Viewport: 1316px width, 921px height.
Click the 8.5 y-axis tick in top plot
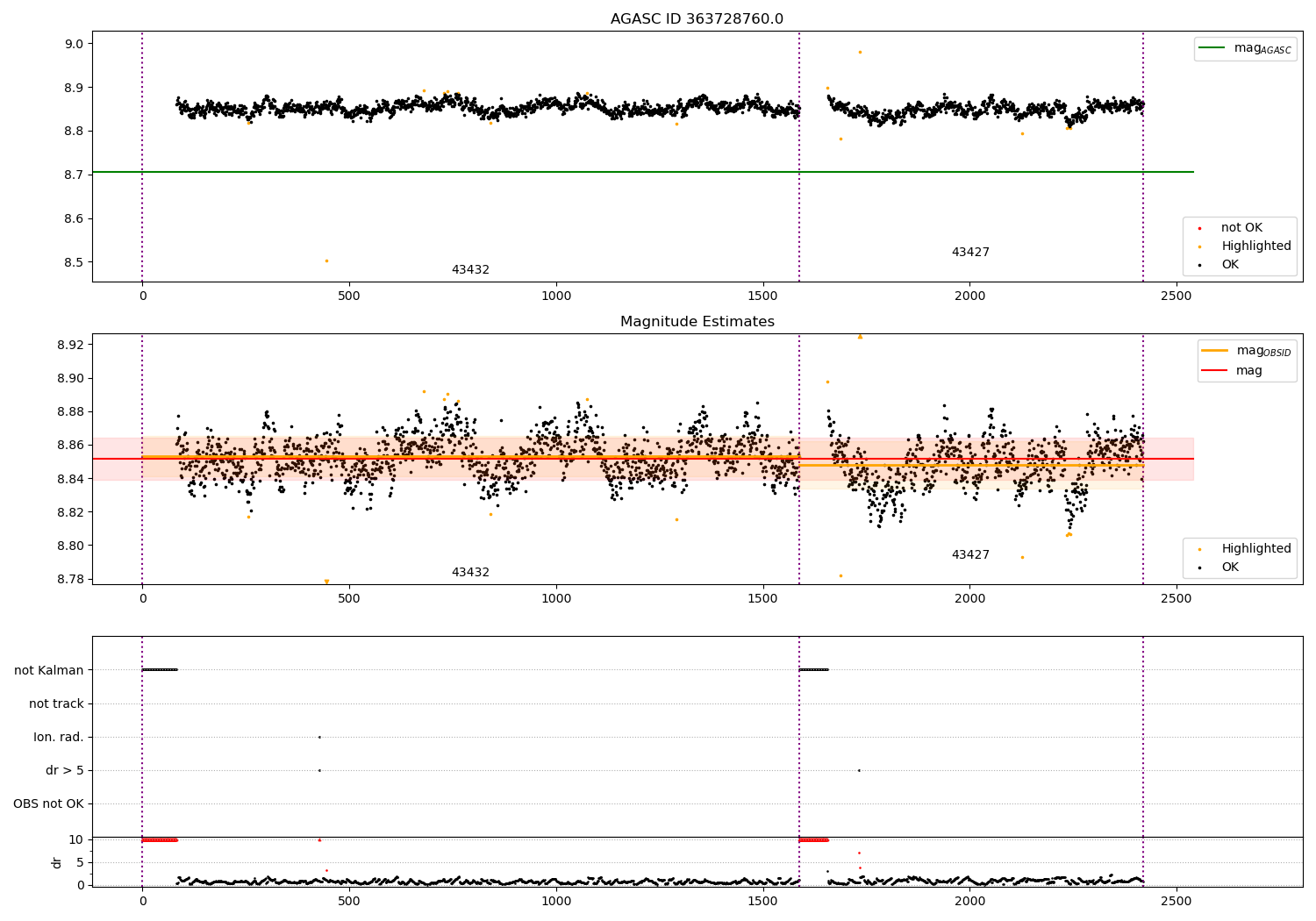click(x=75, y=262)
